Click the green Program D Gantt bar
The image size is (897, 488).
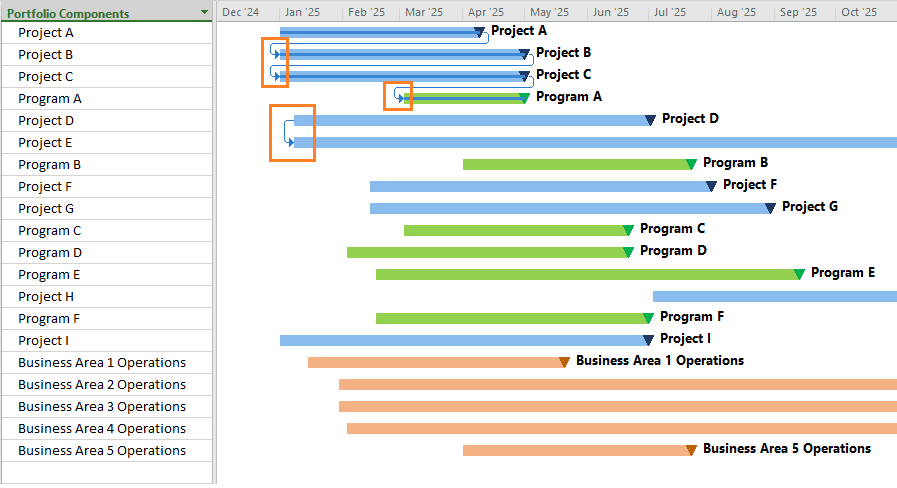click(486, 252)
